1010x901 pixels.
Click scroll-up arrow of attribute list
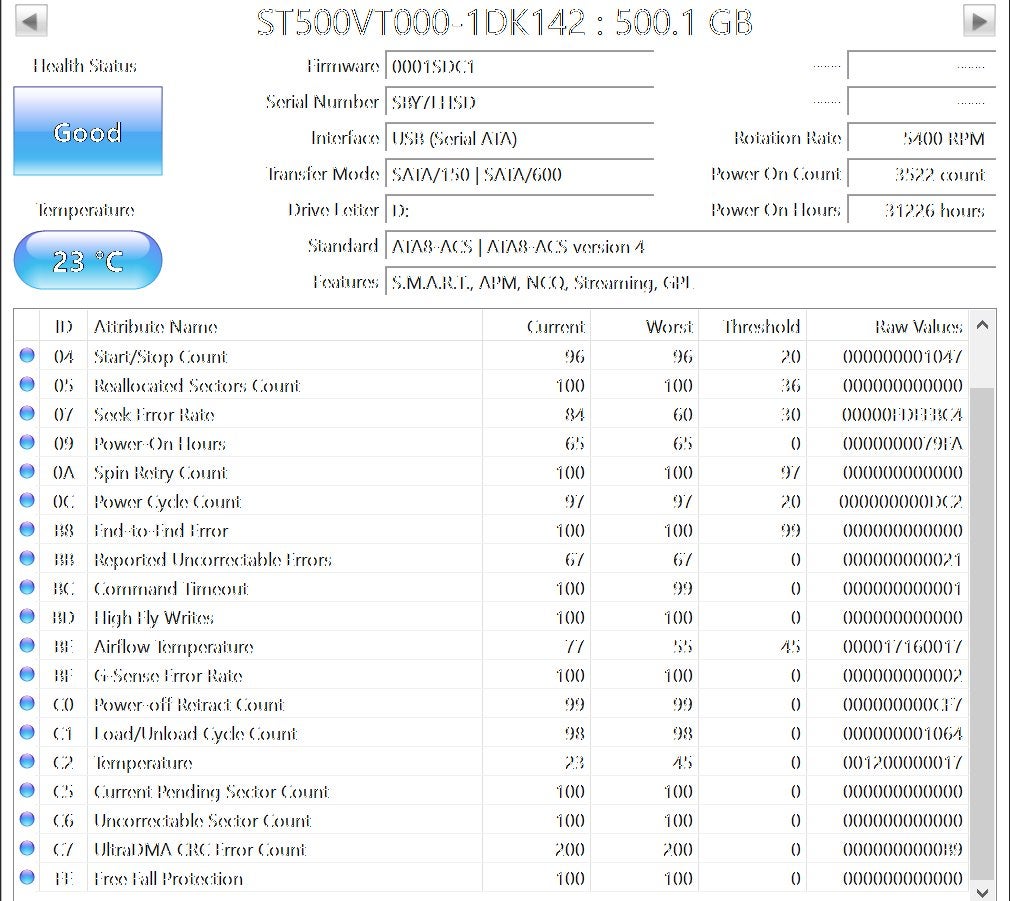tap(982, 325)
